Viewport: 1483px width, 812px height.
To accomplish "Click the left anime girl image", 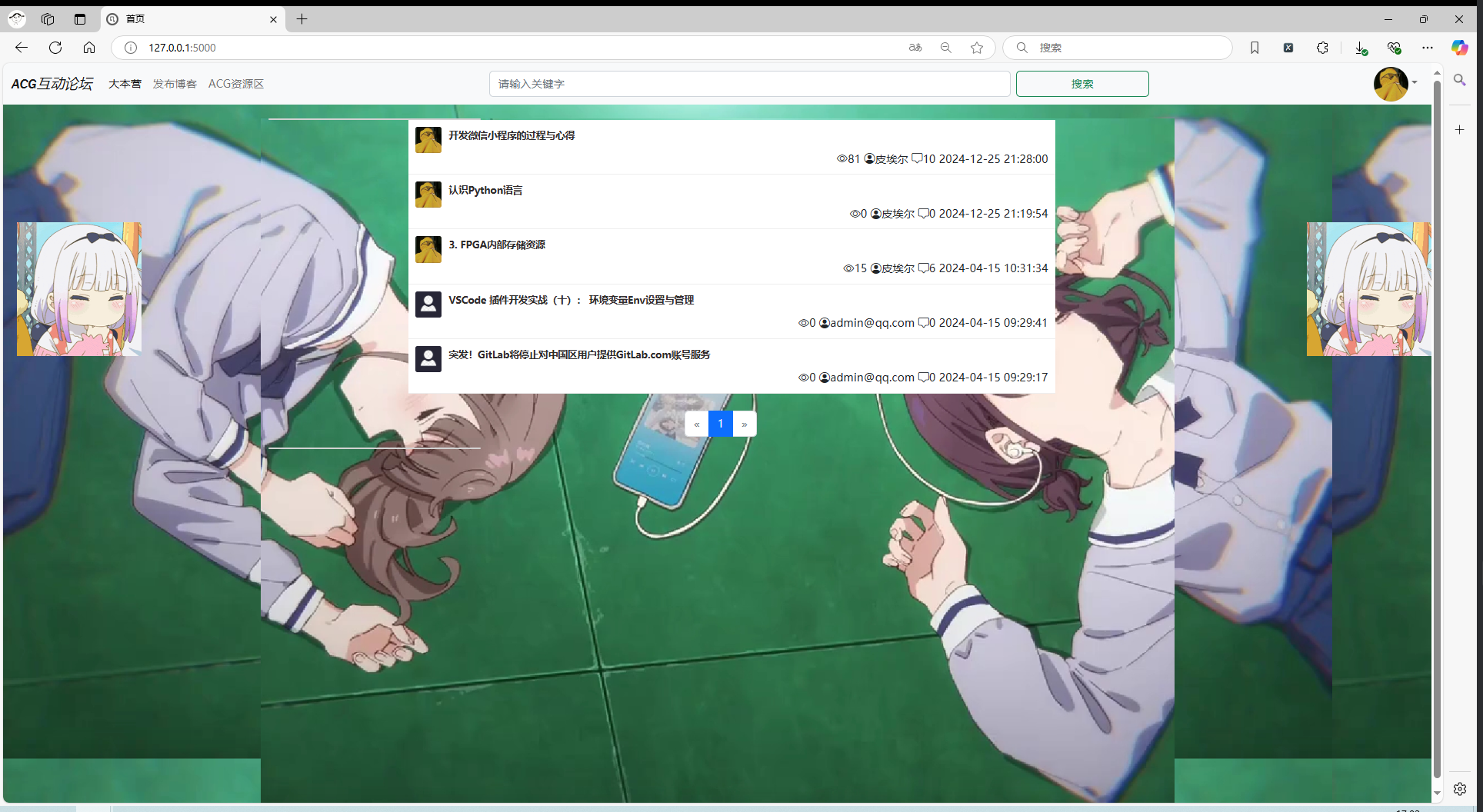I will (x=79, y=289).
